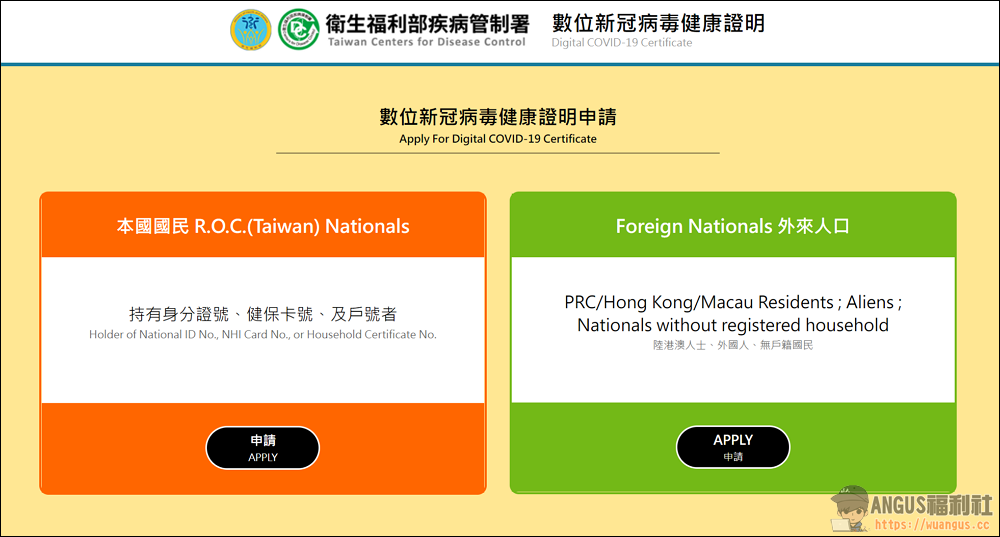
Task: Click Taiwan Centers for Disease Control text
Action: click(427, 42)
